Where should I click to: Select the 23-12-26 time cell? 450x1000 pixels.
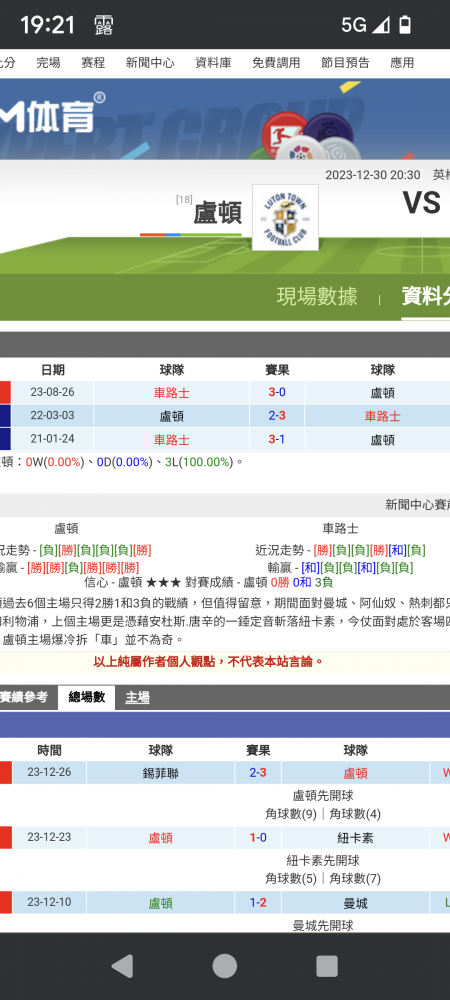click(49, 773)
